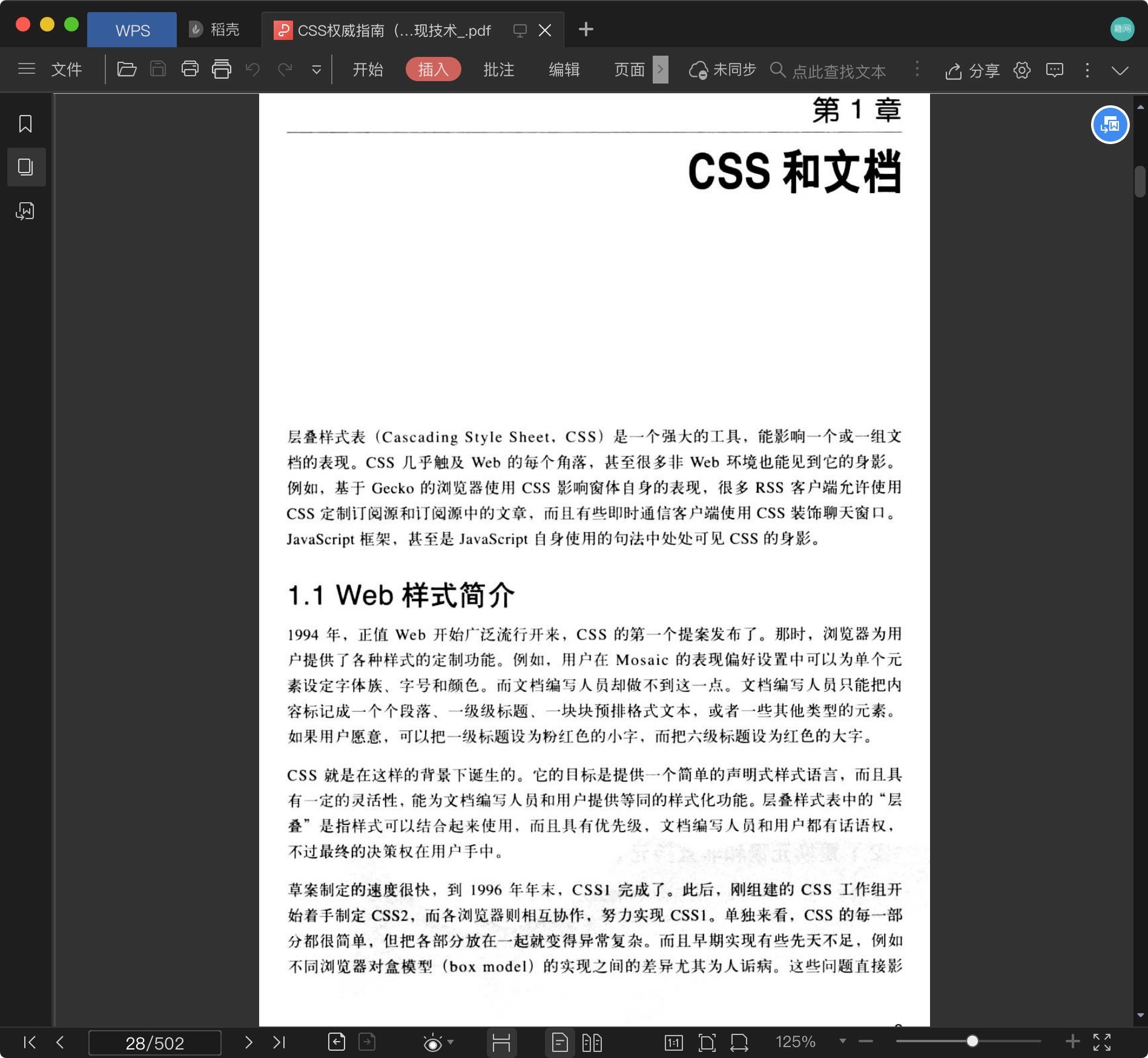Click the fit page icon
This screenshot has height=1058, width=1148.
pos(707,1042)
